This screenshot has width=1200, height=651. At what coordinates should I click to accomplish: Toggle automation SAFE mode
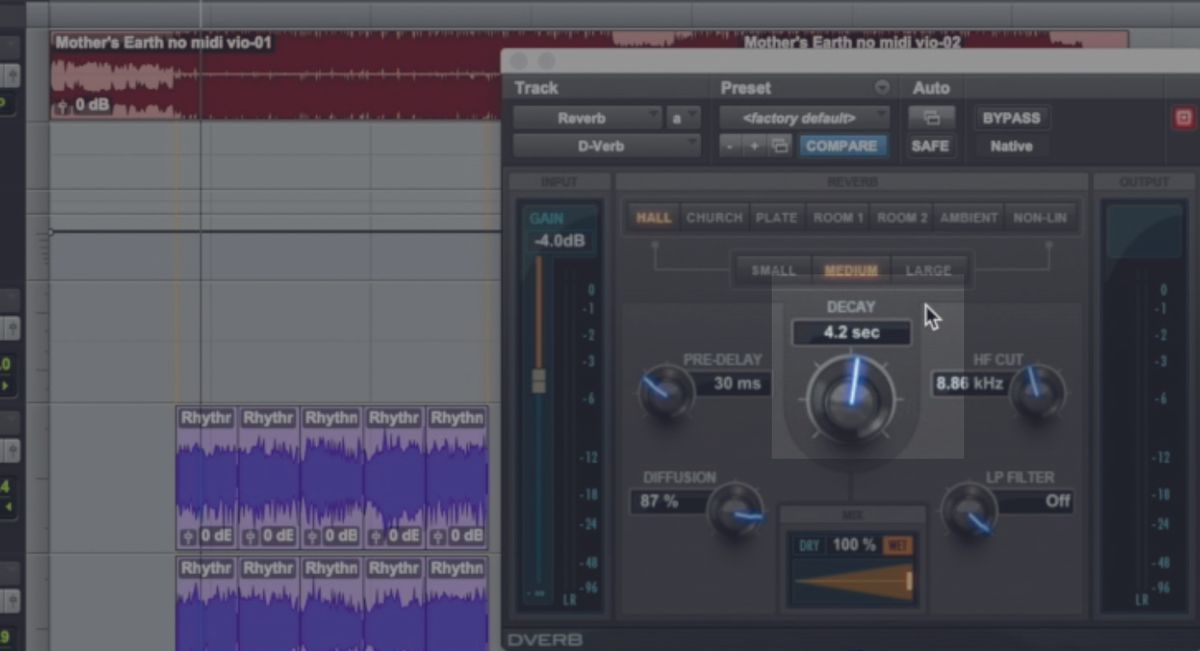click(x=930, y=146)
